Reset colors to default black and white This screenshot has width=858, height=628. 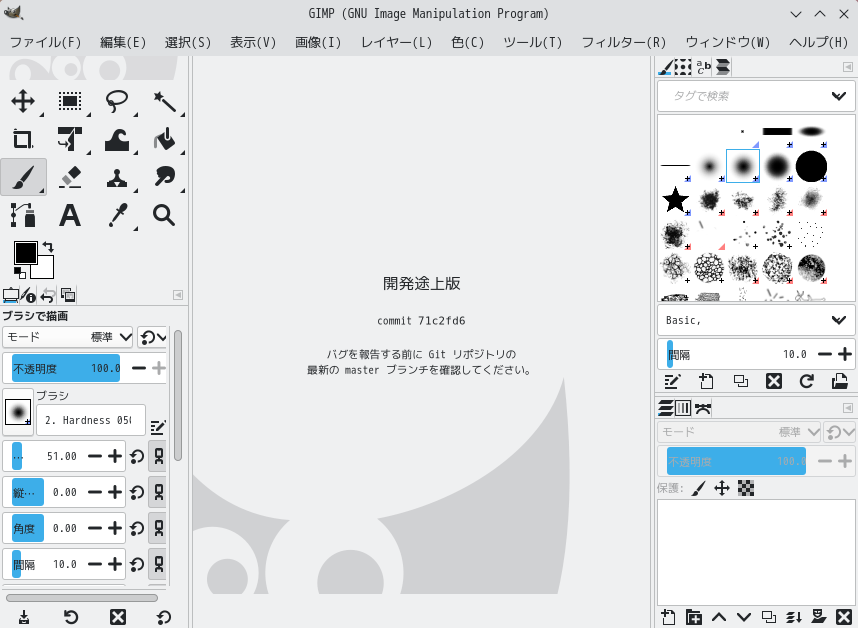(20, 272)
